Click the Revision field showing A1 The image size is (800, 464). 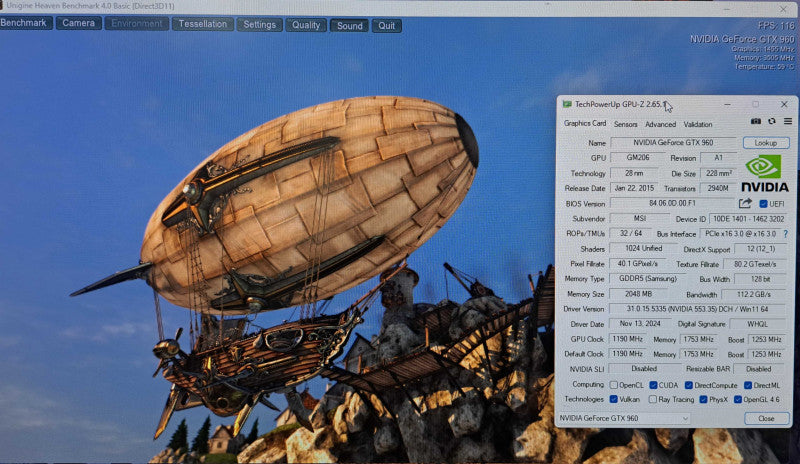click(x=718, y=158)
